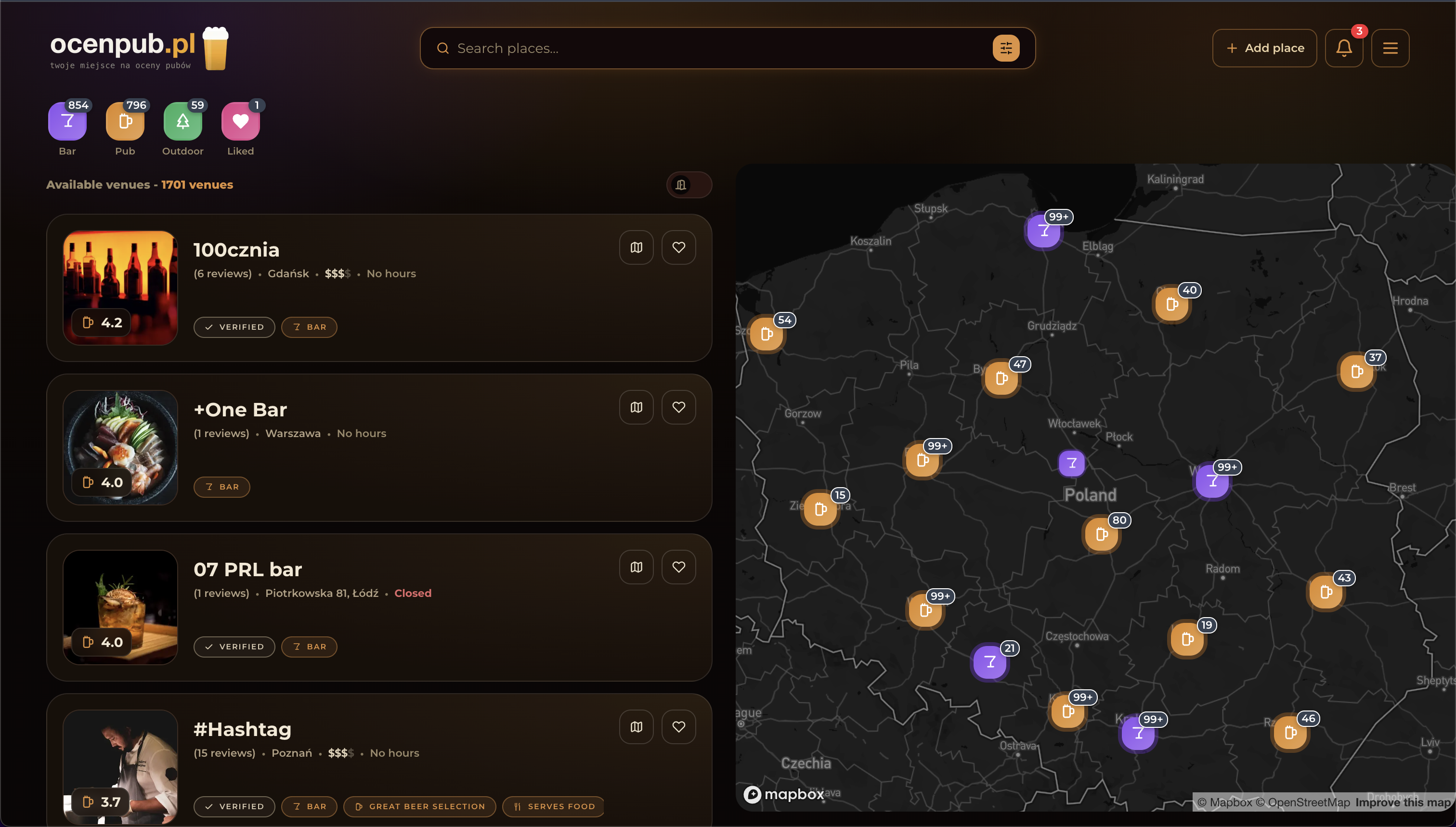
Task: Open the 99+ bar cluster west of Brest
Action: click(1213, 481)
